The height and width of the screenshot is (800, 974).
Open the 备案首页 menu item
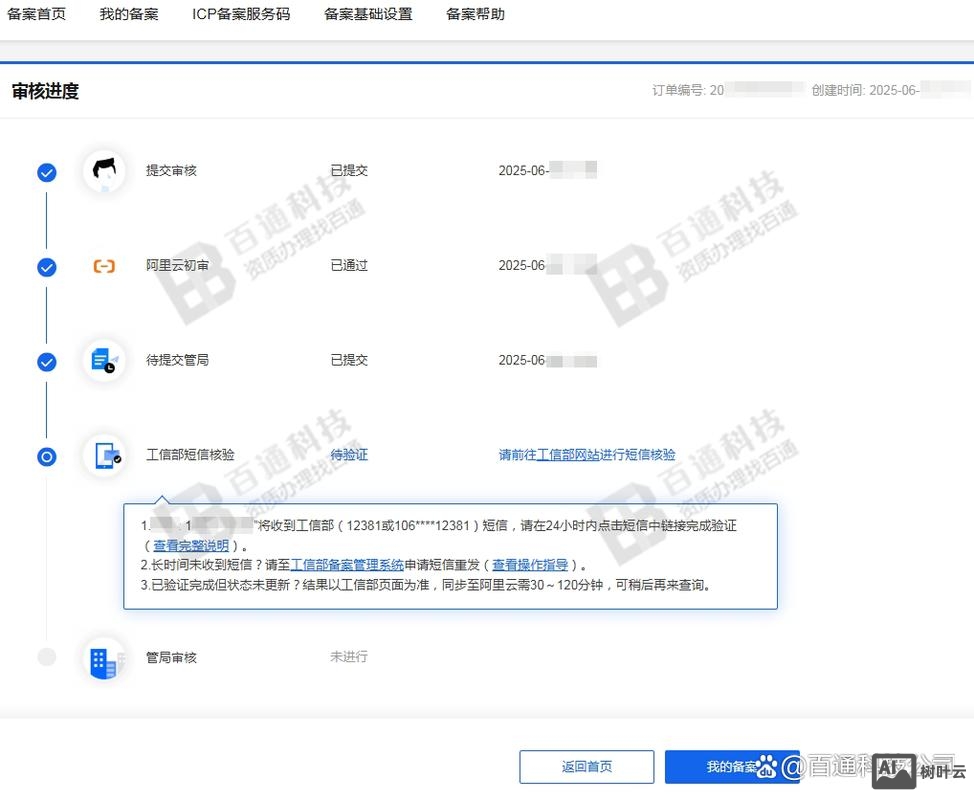coord(36,14)
